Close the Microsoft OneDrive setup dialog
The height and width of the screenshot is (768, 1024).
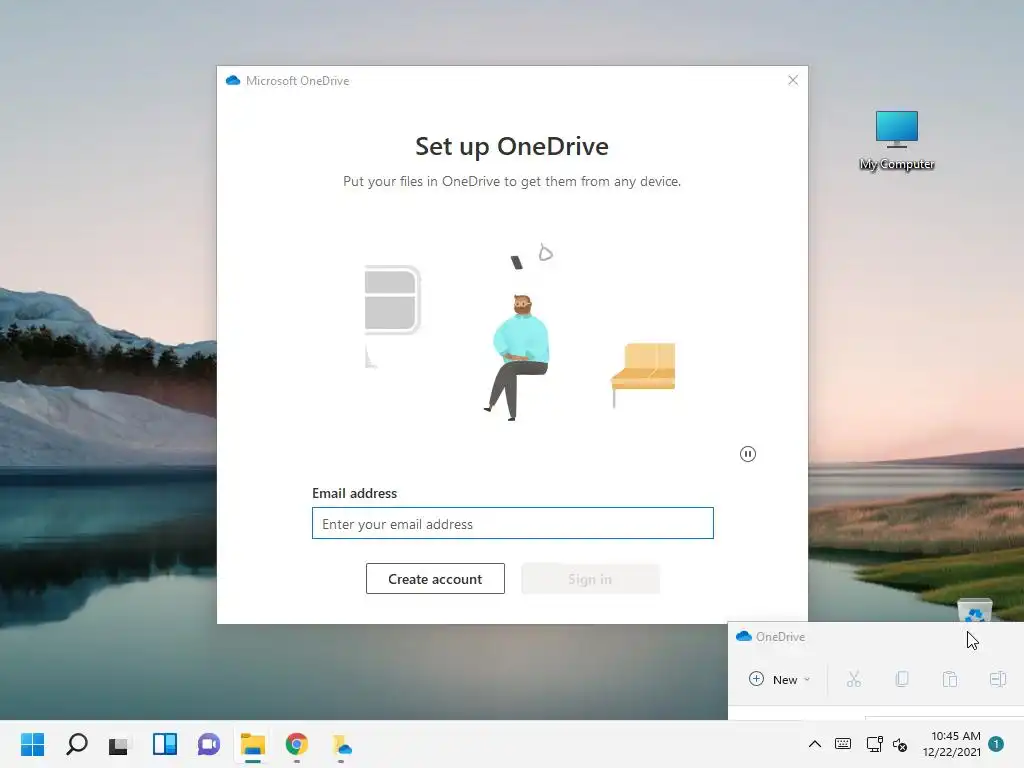click(x=793, y=80)
